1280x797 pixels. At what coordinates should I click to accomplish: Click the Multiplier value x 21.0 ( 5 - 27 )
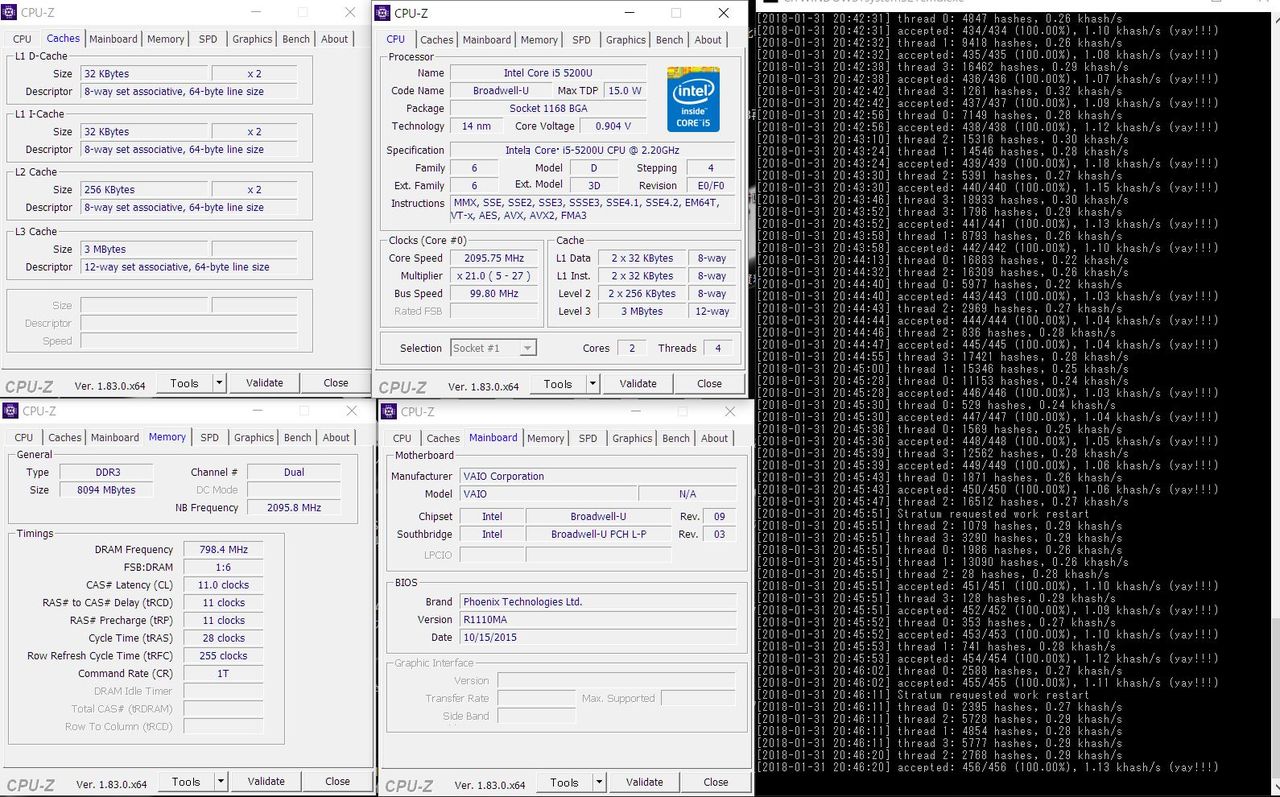pyautogui.click(x=495, y=276)
